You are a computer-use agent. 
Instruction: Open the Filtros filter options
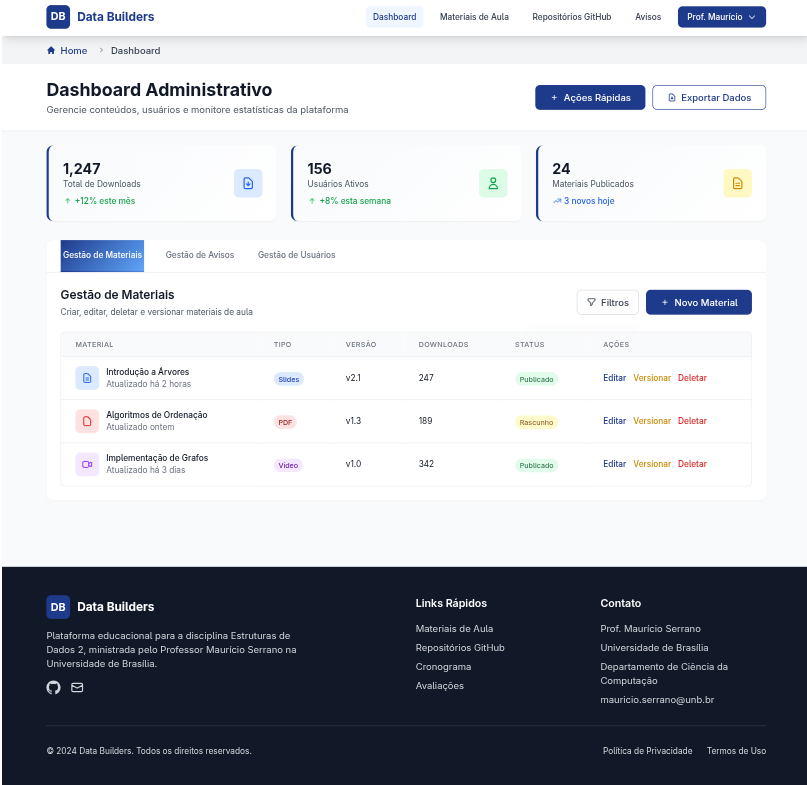[607, 302]
